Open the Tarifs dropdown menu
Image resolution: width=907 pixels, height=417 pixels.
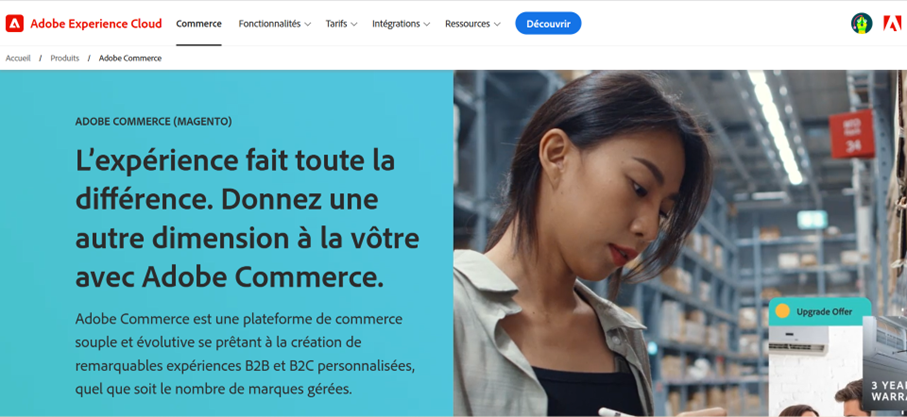coord(341,24)
